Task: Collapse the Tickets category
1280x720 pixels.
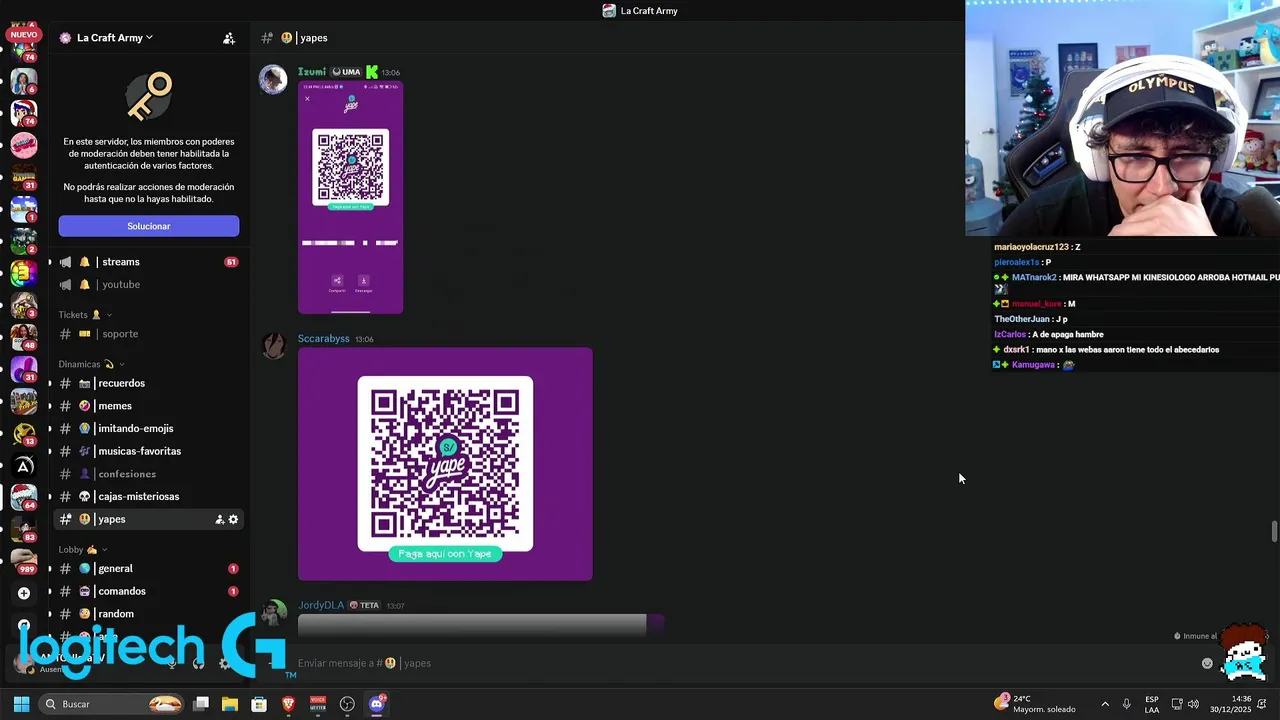Action: coord(84,315)
